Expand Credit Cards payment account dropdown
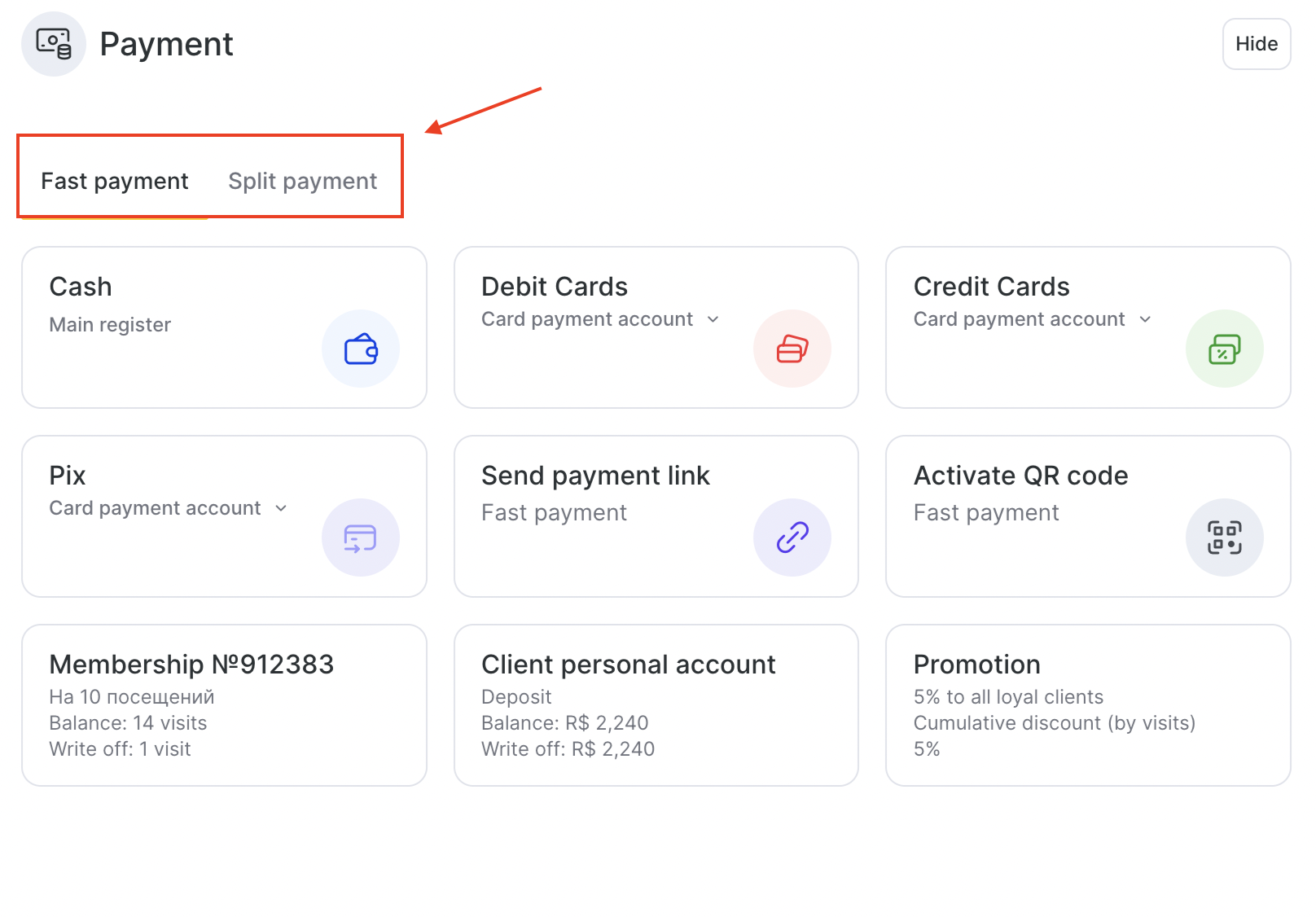The image size is (1316, 917). pos(1145,319)
